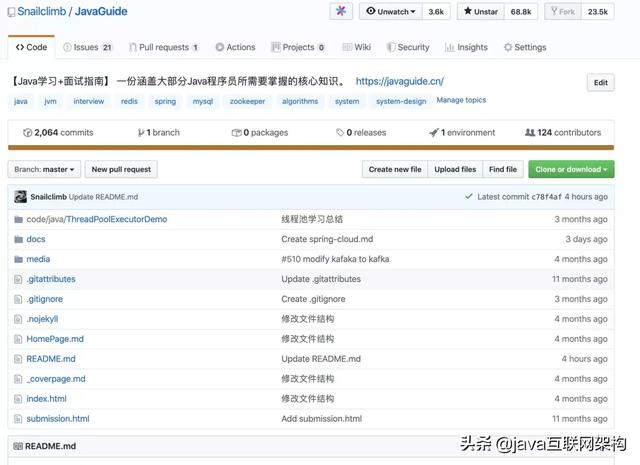Open repository Settings tab
The image size is (640, 465).
click(x=525, y=47)
